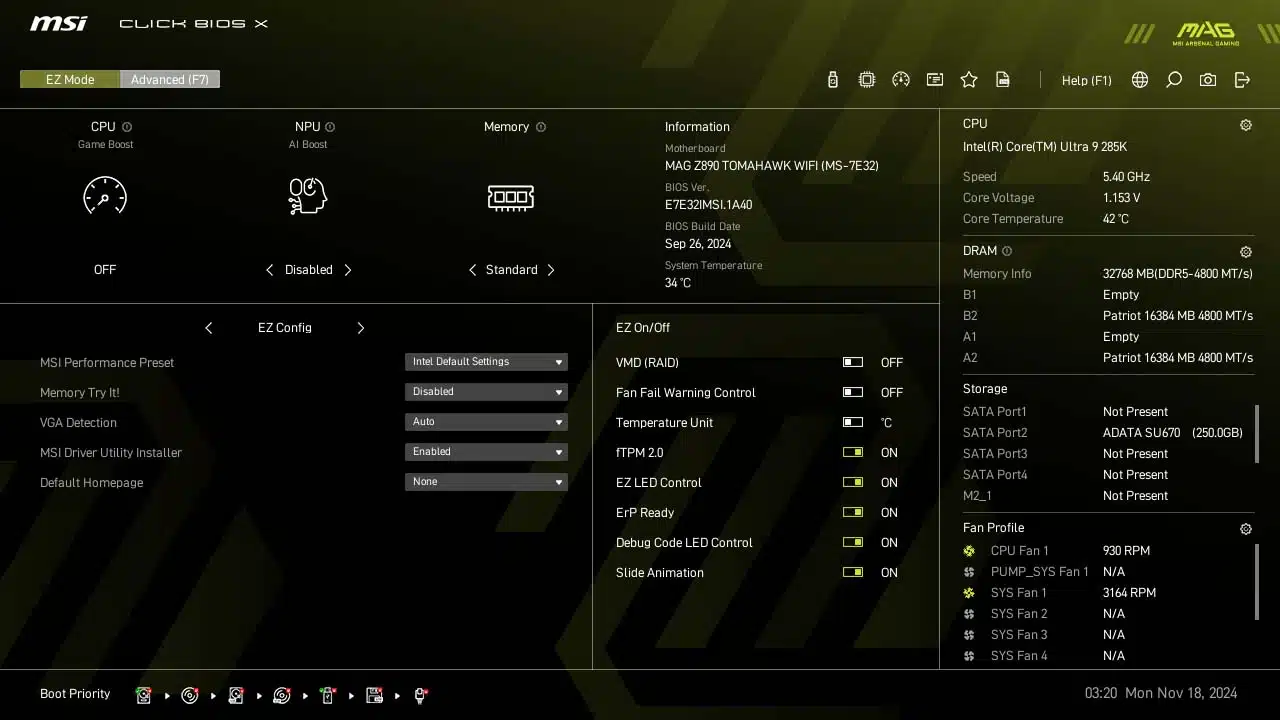1280x720 pixels.
Task: Open CPU settings gear icon
Action: [x=1246, y=125]
